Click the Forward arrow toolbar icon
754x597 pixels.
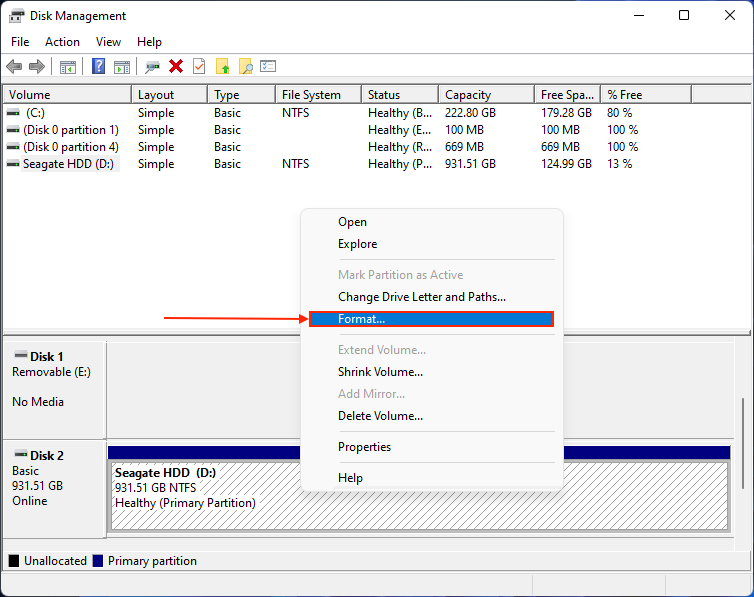coord(37,66)
